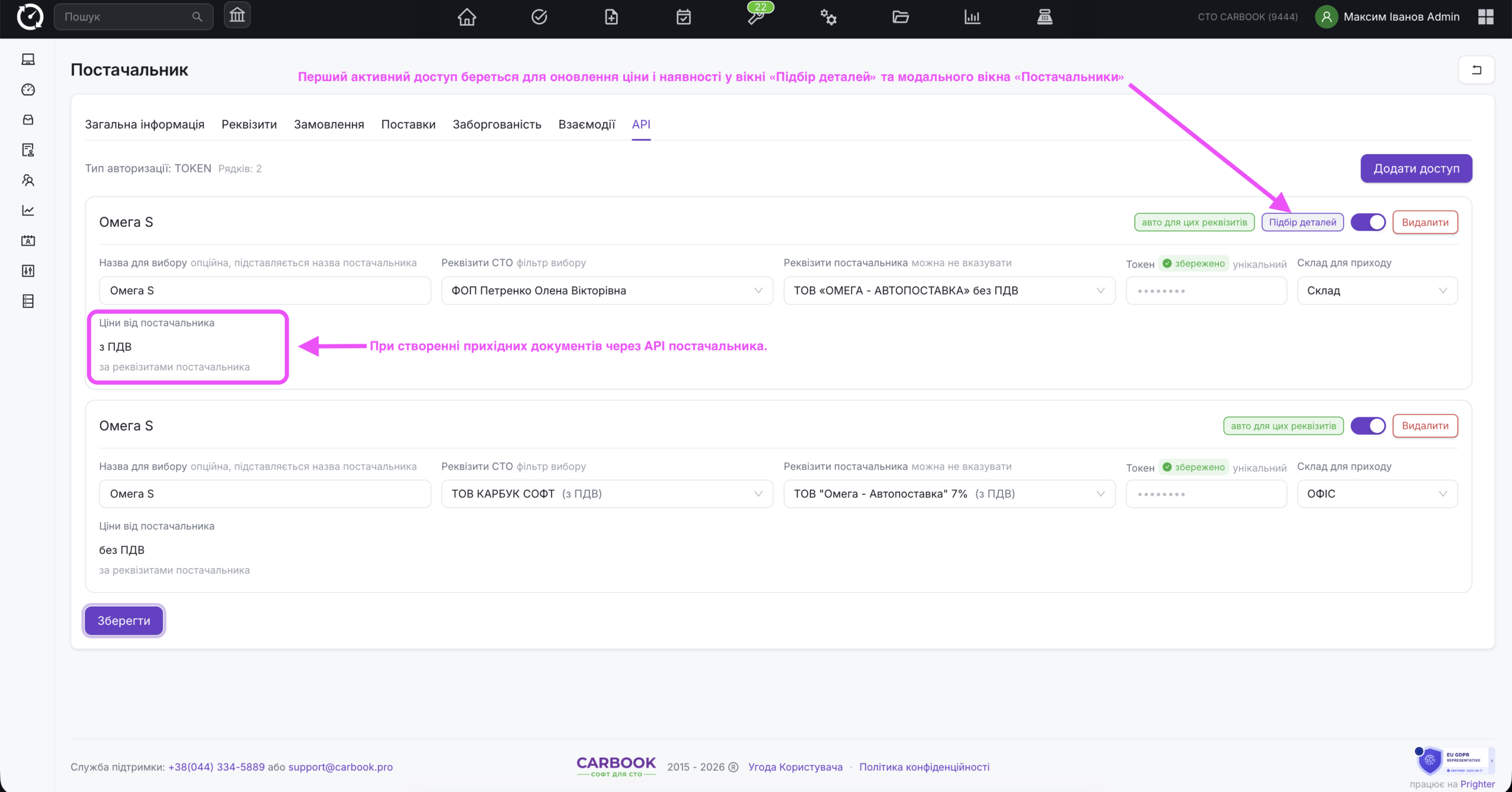Click Максим Іванов Admin user profile

tap(1387, 17)
